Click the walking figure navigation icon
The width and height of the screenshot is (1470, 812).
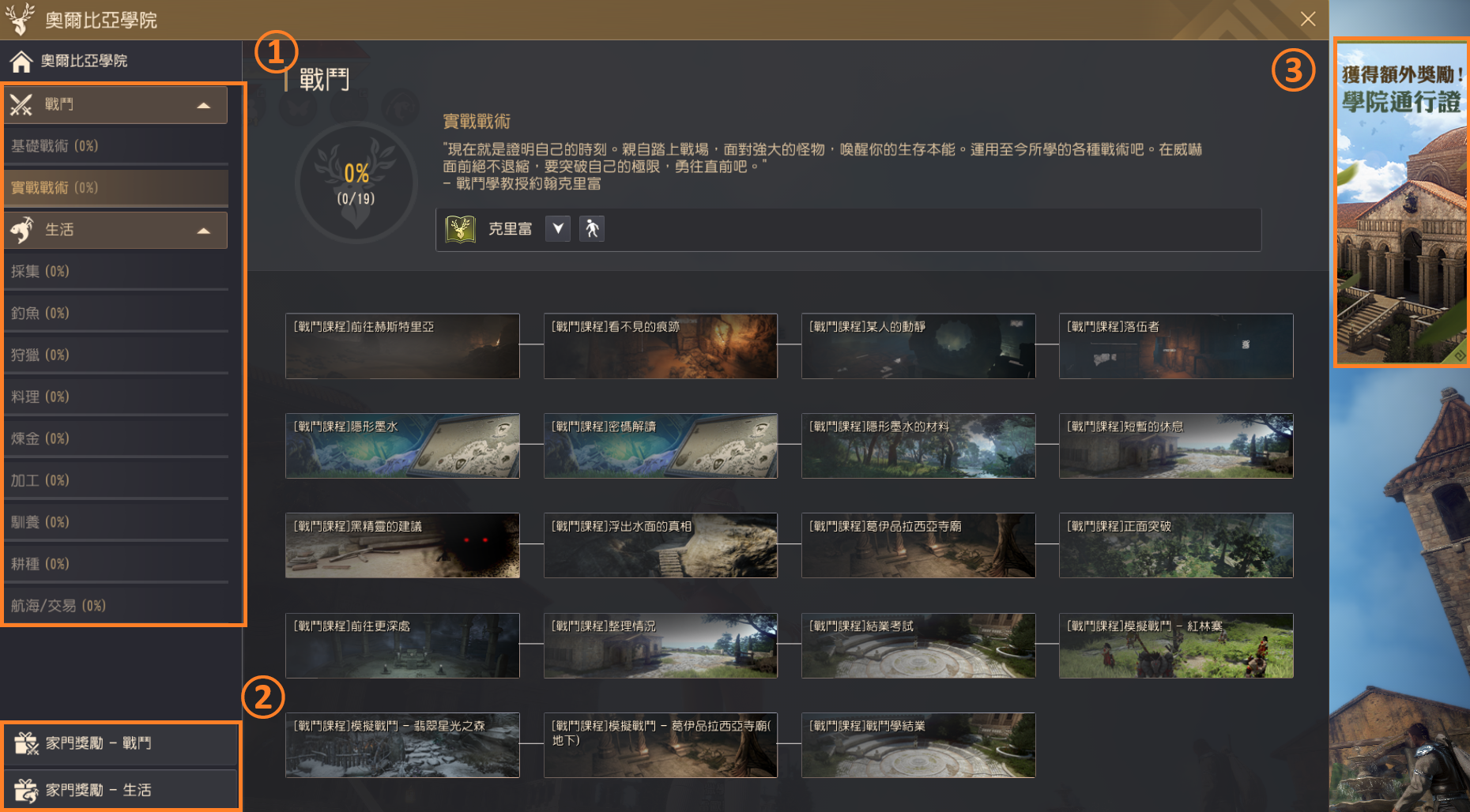(591, 229)
